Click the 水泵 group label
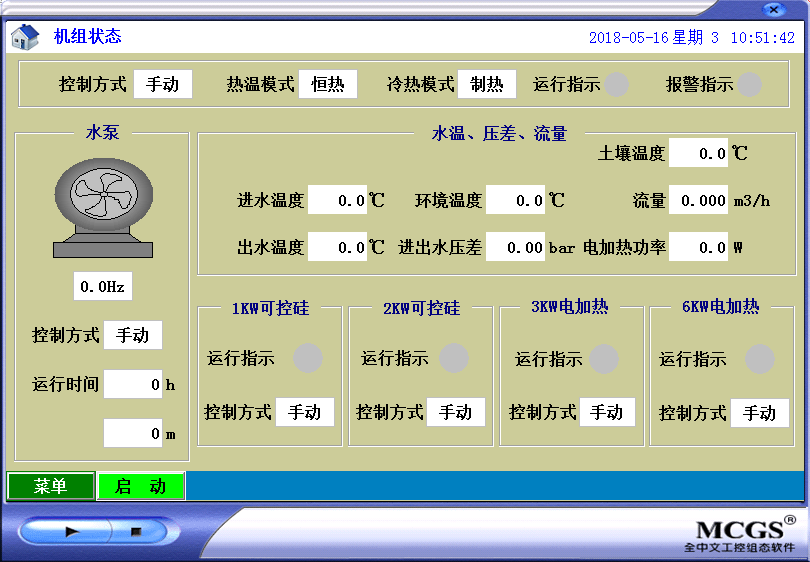 coord(103,132)
